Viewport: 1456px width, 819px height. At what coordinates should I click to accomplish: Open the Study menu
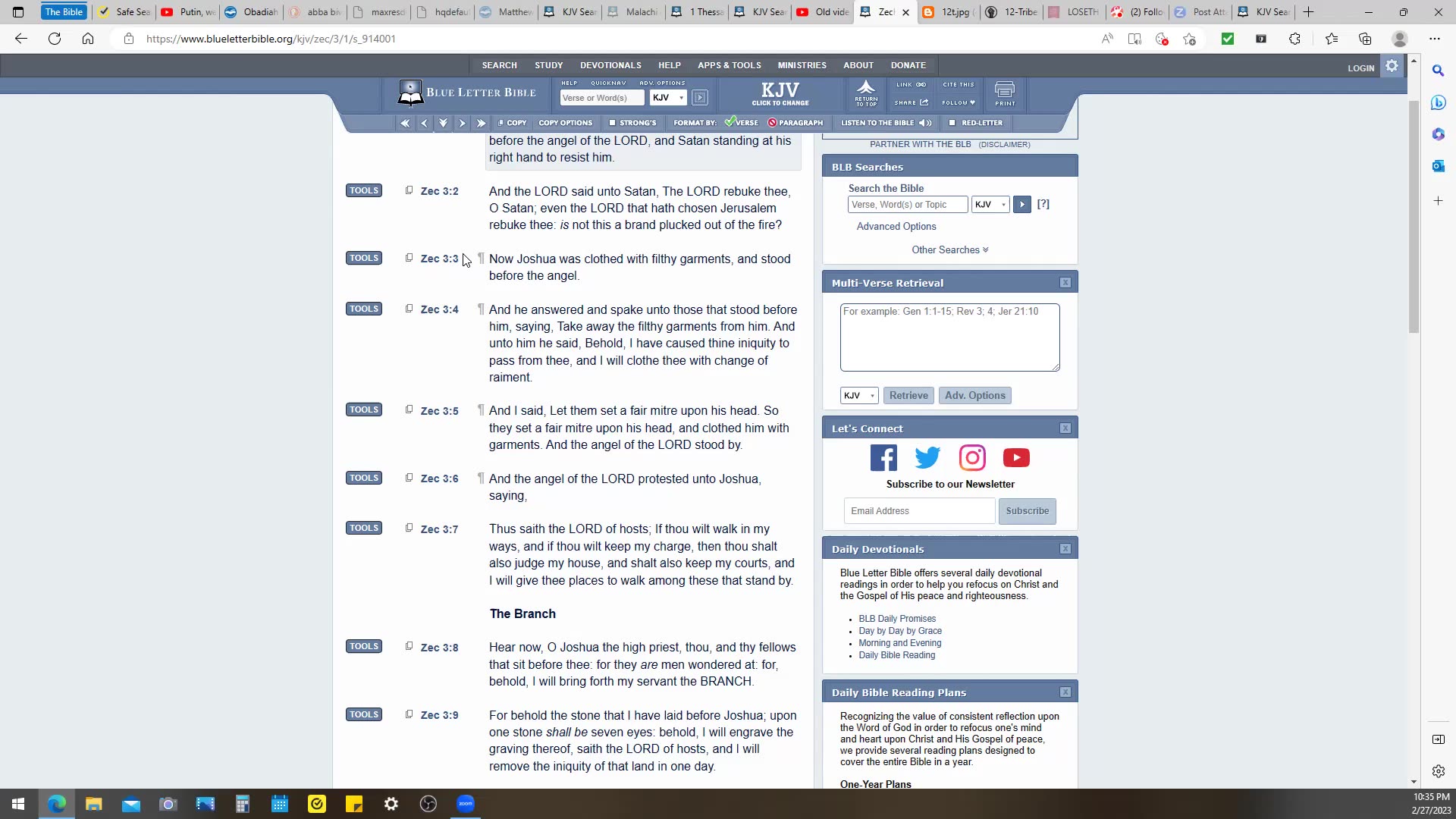click(x=548, y=65)
